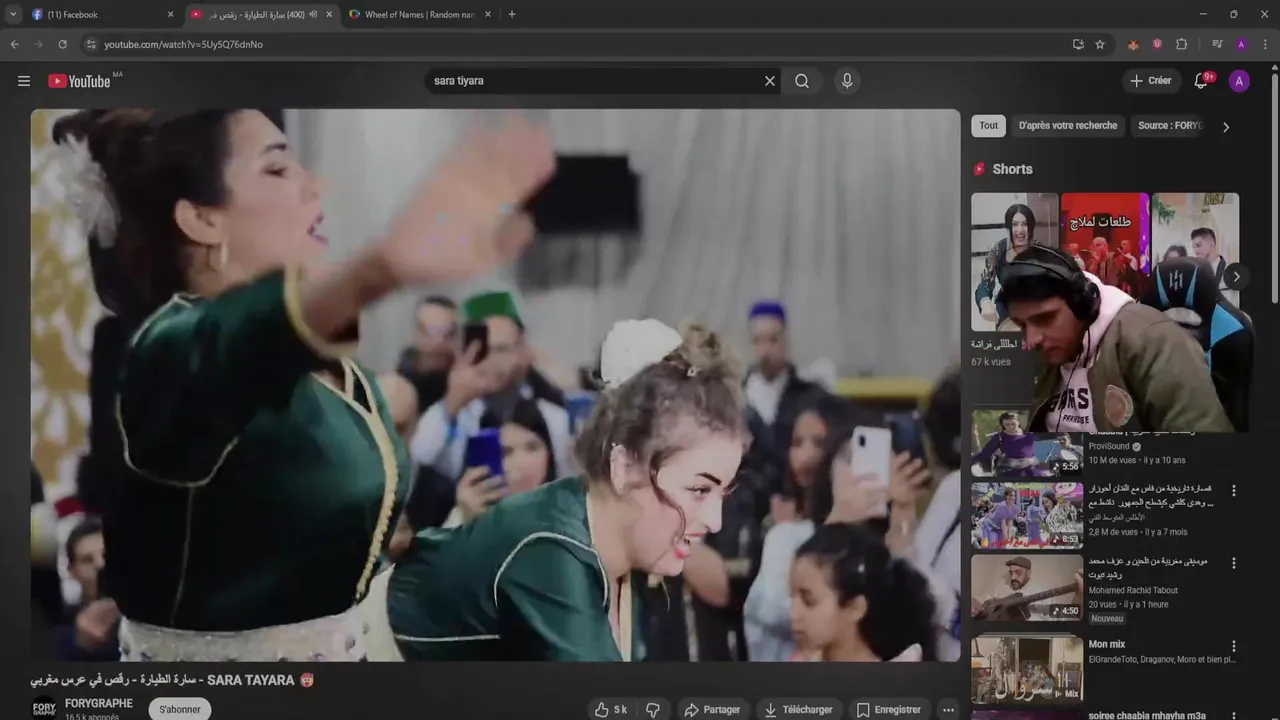Go to YouTube home via logo
The image size is (1280, 720).
79,81
